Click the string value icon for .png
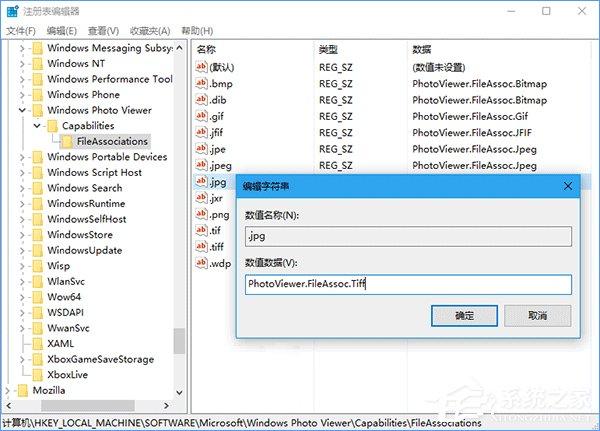The height and width of the screenshot is (431, 600). click(x=201, y=214)
